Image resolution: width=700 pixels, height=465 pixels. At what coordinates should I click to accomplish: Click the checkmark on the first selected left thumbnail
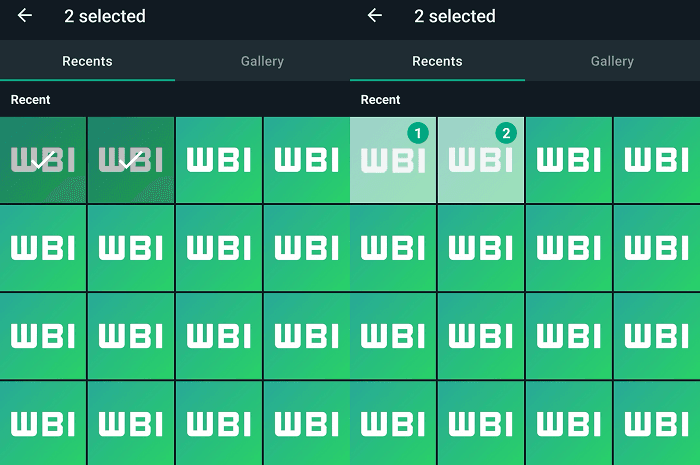[42, 160]
